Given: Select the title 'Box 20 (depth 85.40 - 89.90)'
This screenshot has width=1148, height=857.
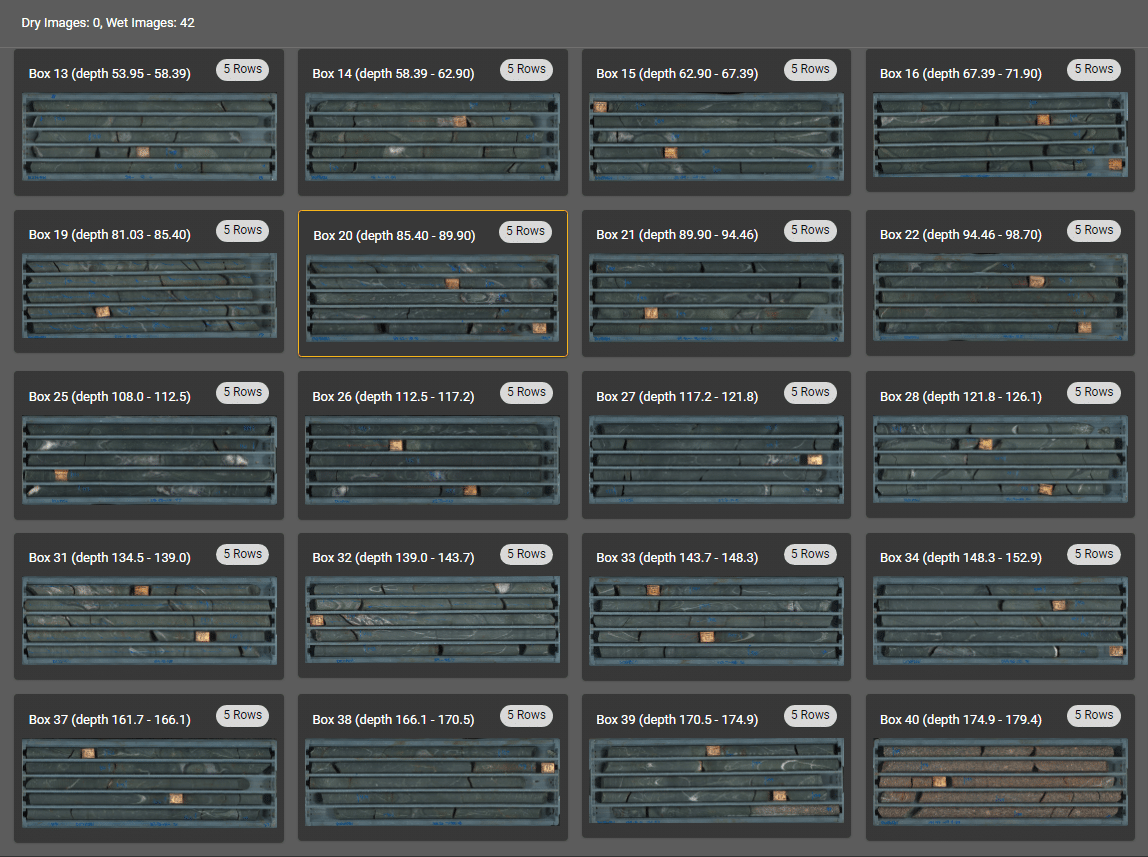Looking at the screenshot, I should [395, 236].
